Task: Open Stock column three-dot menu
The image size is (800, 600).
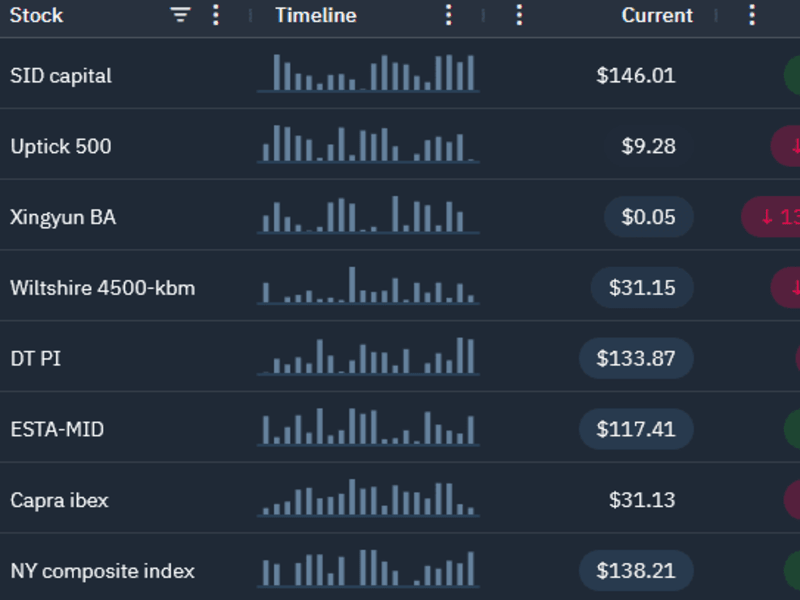Action: click(x=216, y=15)
